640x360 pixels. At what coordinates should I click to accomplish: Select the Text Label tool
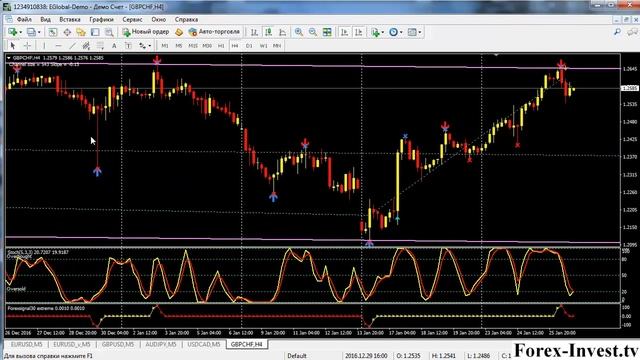tap(128, 46)
